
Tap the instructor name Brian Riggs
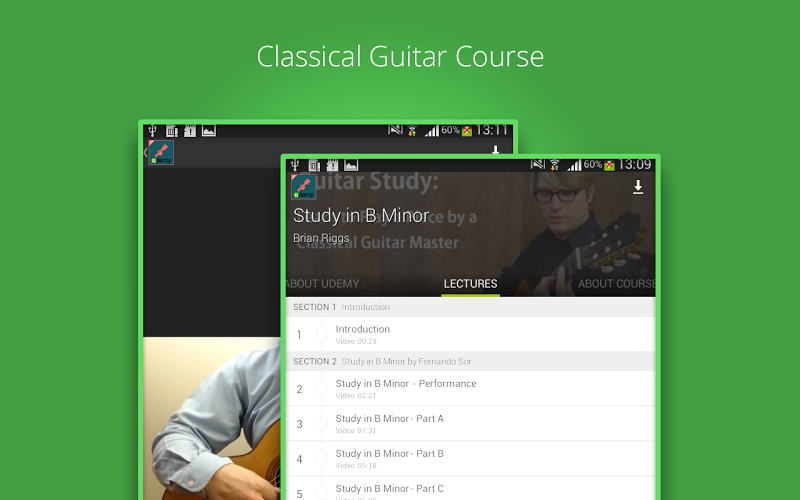point(321,238)
